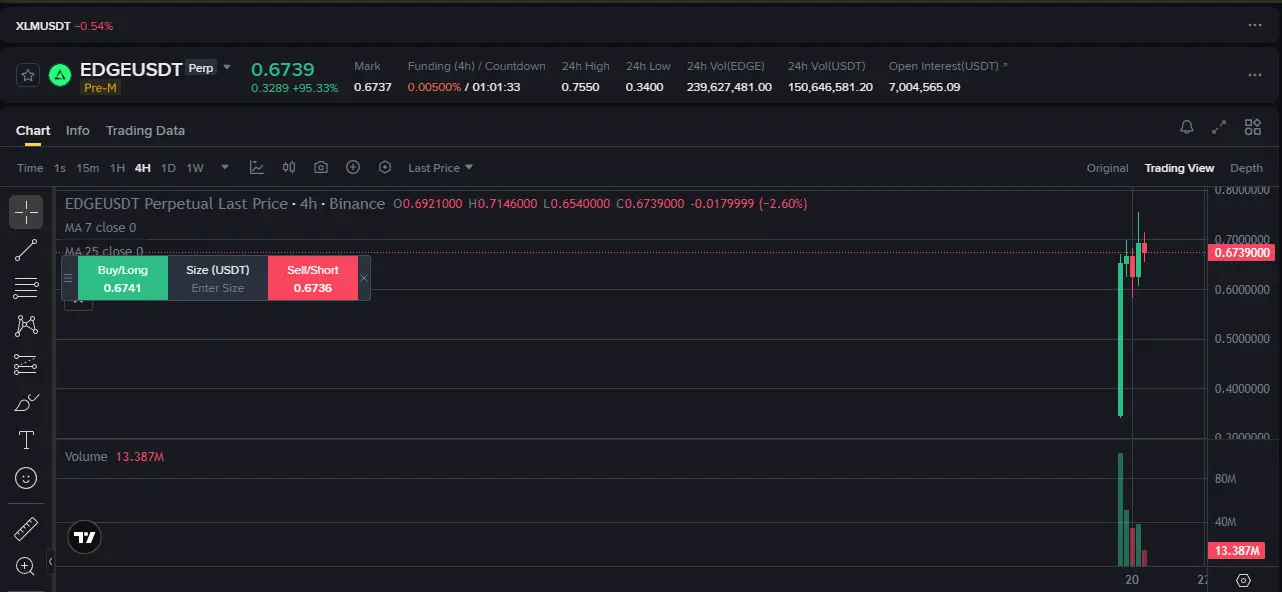Click the add plus circle icon
This screenshot has width=1282, height=592.
click(353, 167)
